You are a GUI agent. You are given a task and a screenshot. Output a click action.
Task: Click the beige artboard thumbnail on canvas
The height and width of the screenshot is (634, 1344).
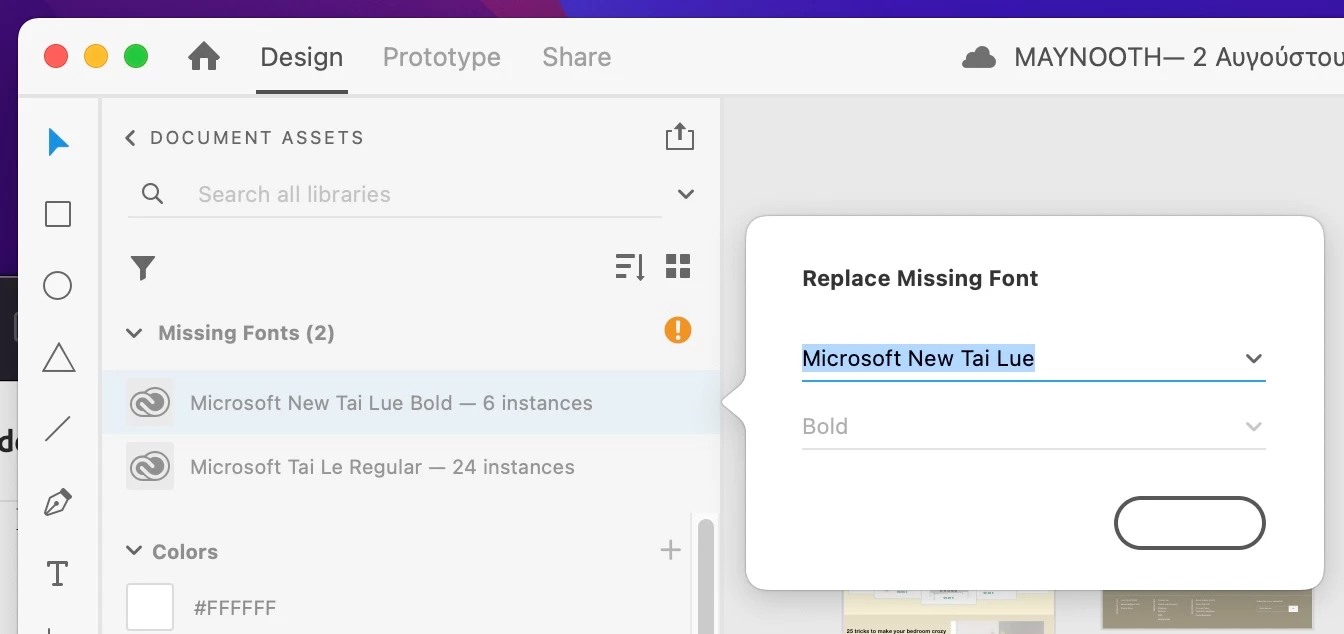[949, 612]
